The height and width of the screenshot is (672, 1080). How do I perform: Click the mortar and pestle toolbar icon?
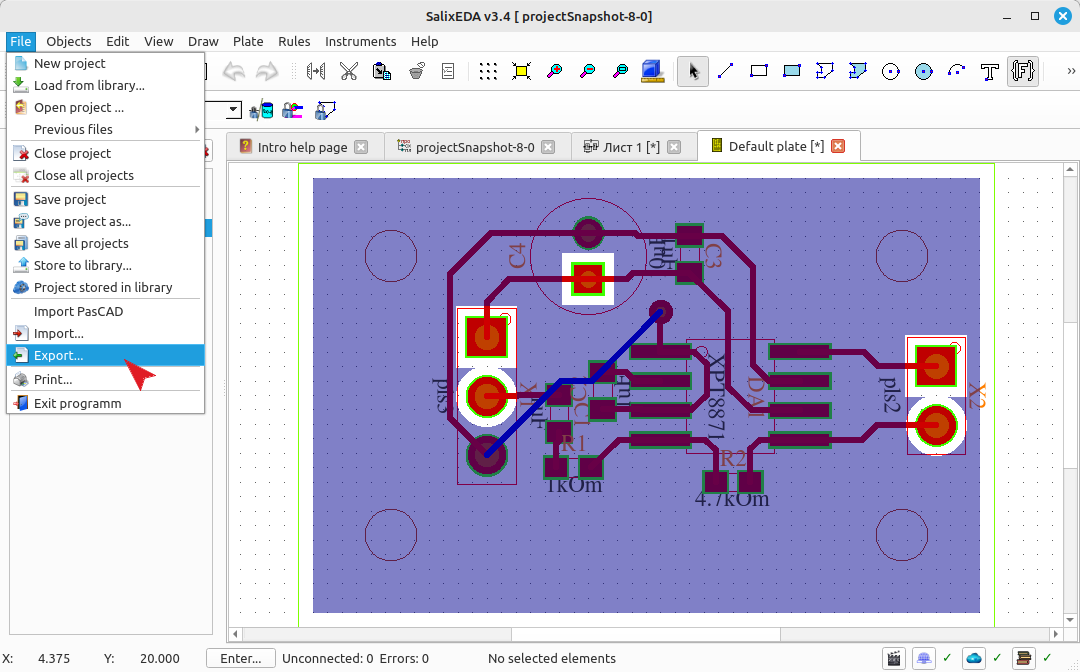[416, 71]
